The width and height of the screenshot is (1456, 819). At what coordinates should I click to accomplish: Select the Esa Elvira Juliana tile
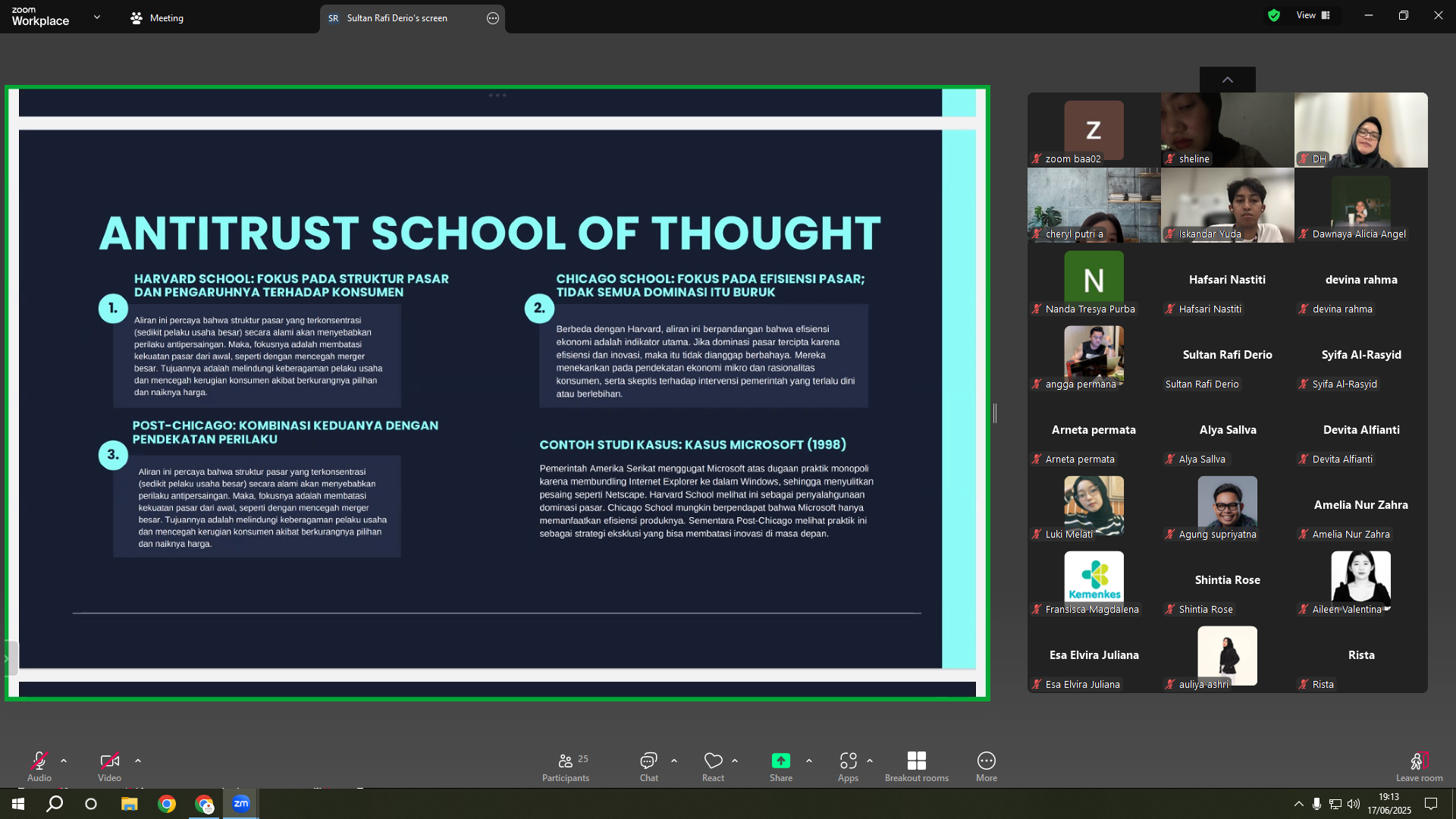click(x=1094, y=655)
